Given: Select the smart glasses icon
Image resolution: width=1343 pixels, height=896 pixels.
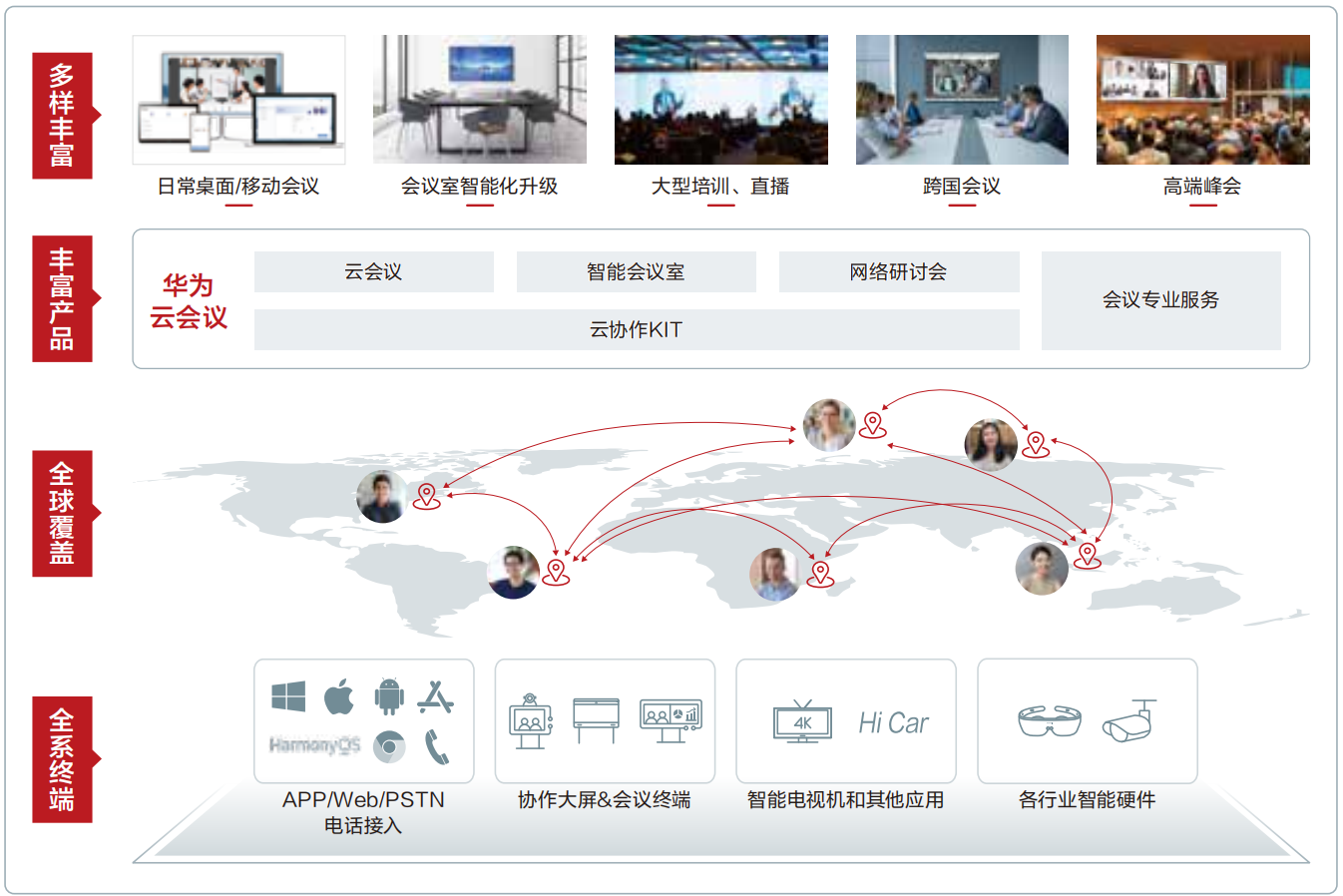Looking at the screenshot, I should point(1049,720).
